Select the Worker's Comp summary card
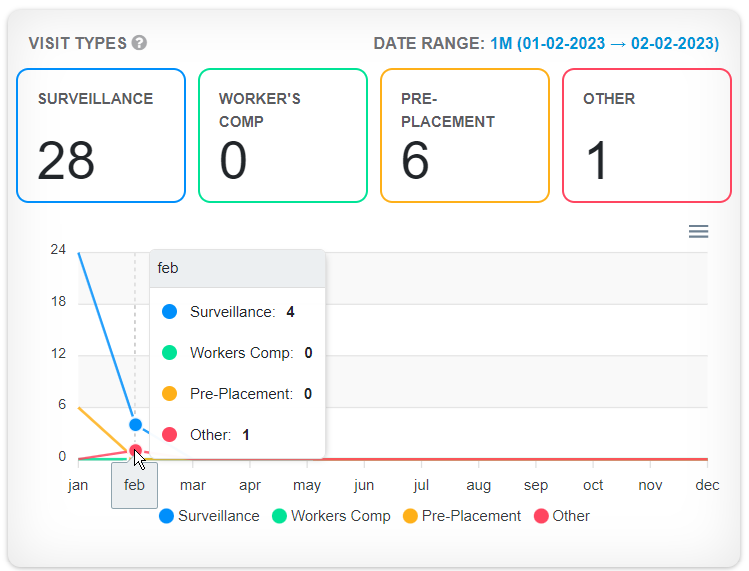The image size is (749, 571). pos(283,136)
